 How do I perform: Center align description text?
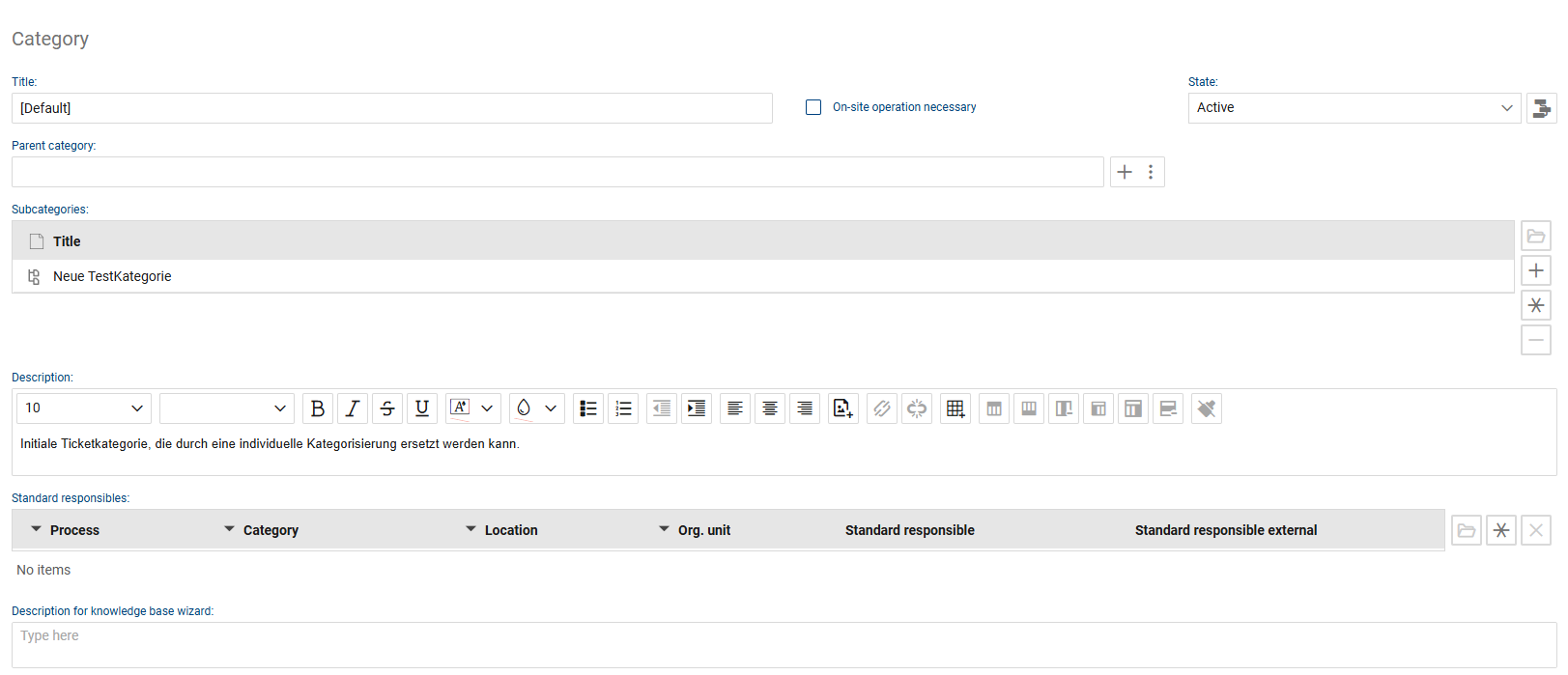pos(770,408)
